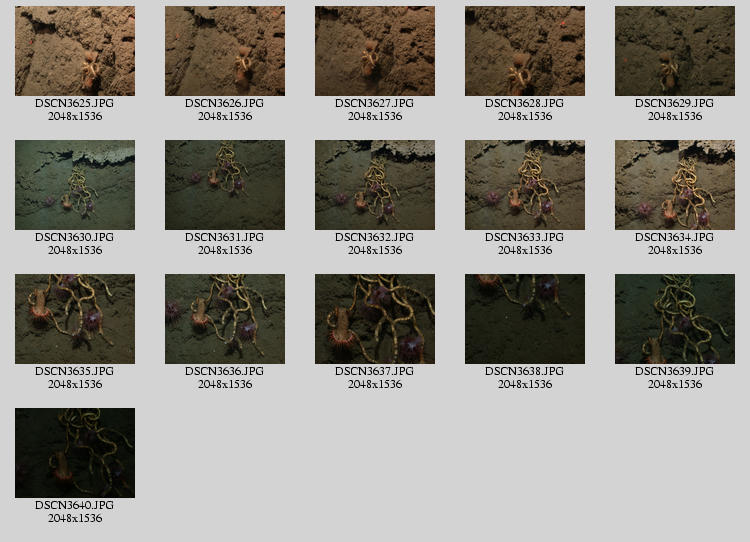Image resolution: width=750 pixels, height=542 pixels.
Task: Open the DSCN3640.JPG thumbnail in last row
Action: pos(75,453)
